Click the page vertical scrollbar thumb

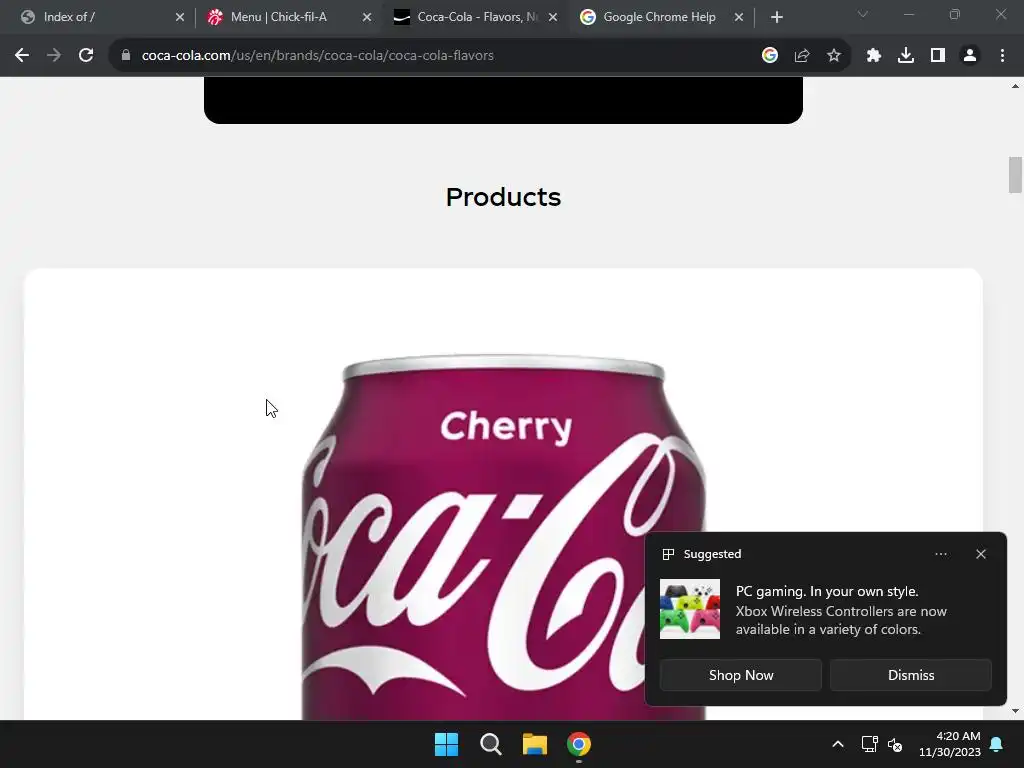[1015, 175]
